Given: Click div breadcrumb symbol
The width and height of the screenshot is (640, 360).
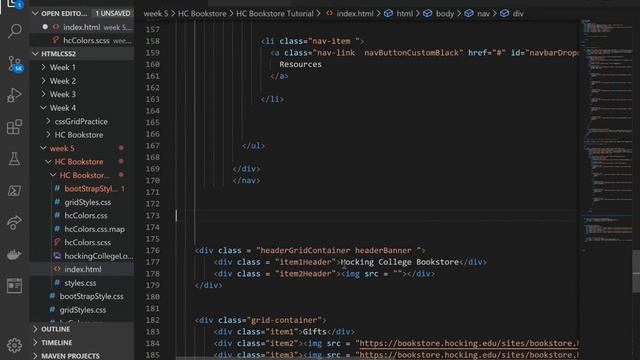Looking at the screenshot, I should point(512,13).
